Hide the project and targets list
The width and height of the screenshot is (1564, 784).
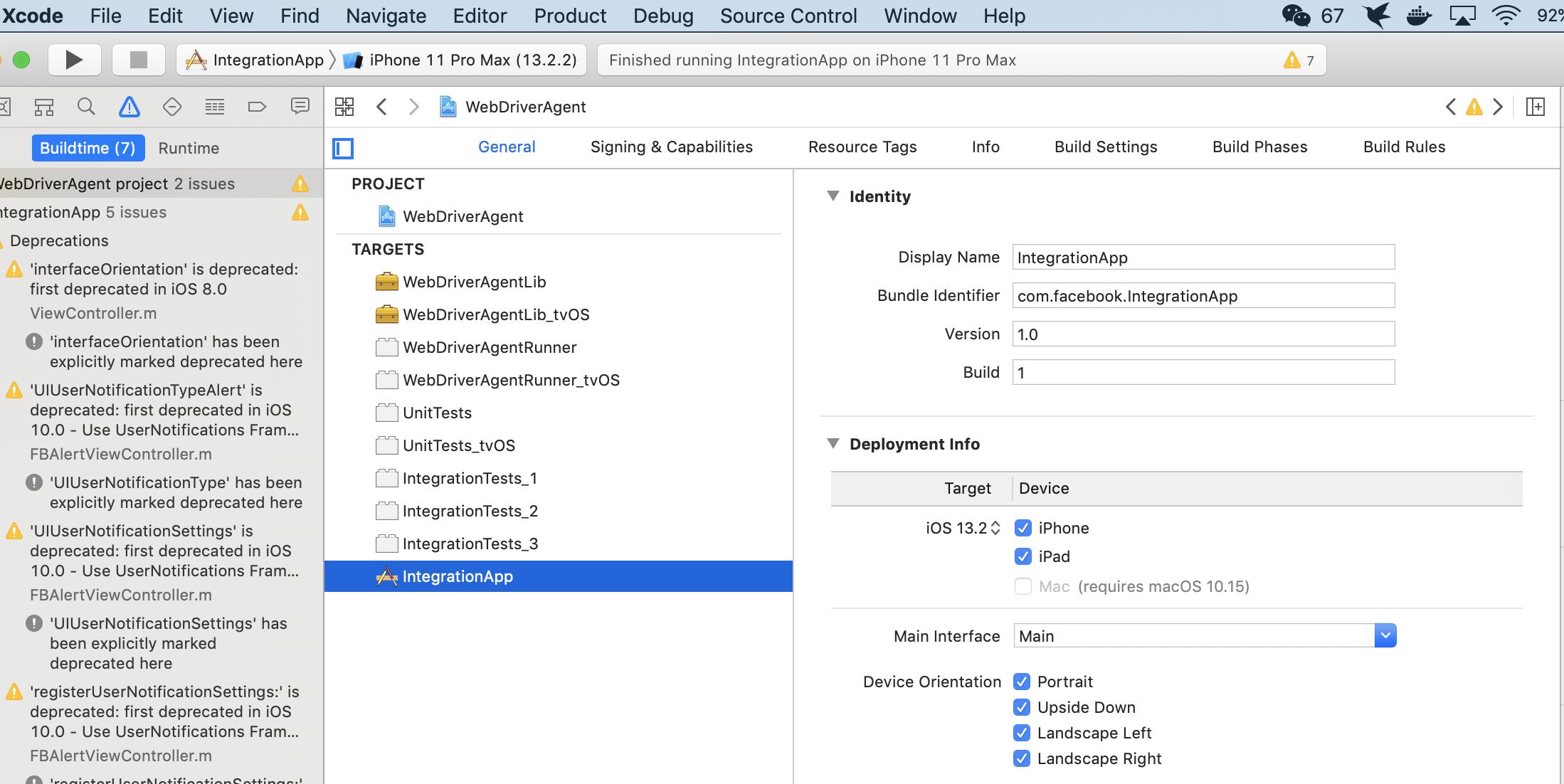click(x=343, y=148)
